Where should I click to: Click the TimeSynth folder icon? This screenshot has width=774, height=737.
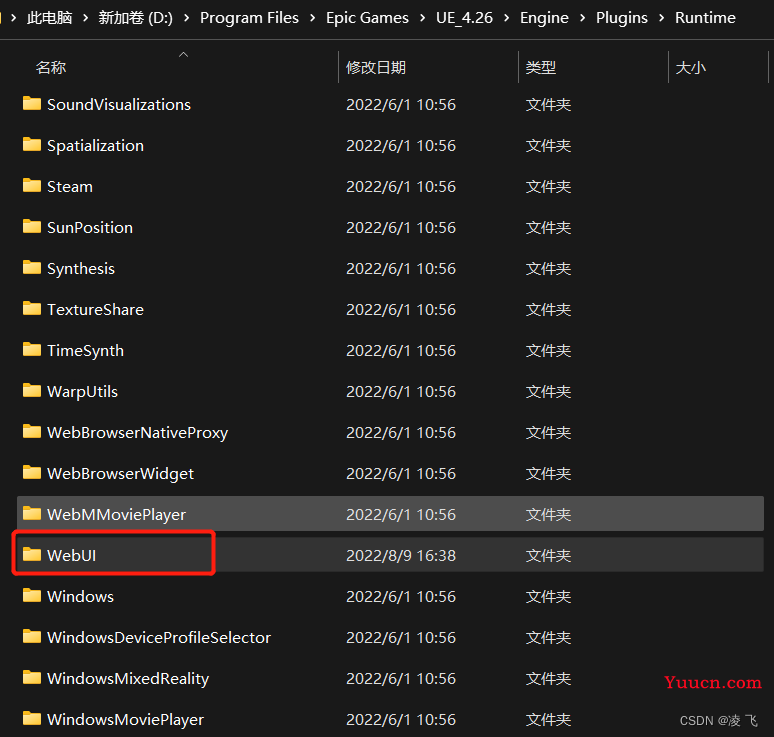(x=32, y=349)
